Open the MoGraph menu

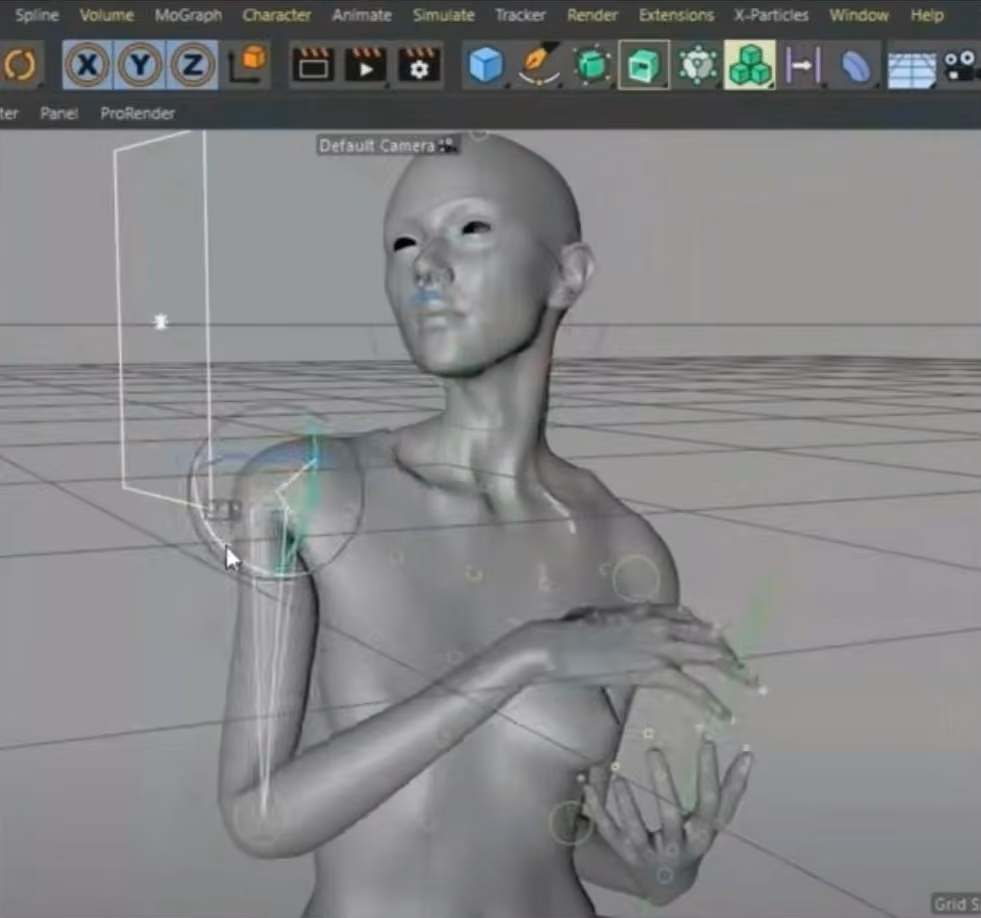pyautogui.click(x=188, y=15)
